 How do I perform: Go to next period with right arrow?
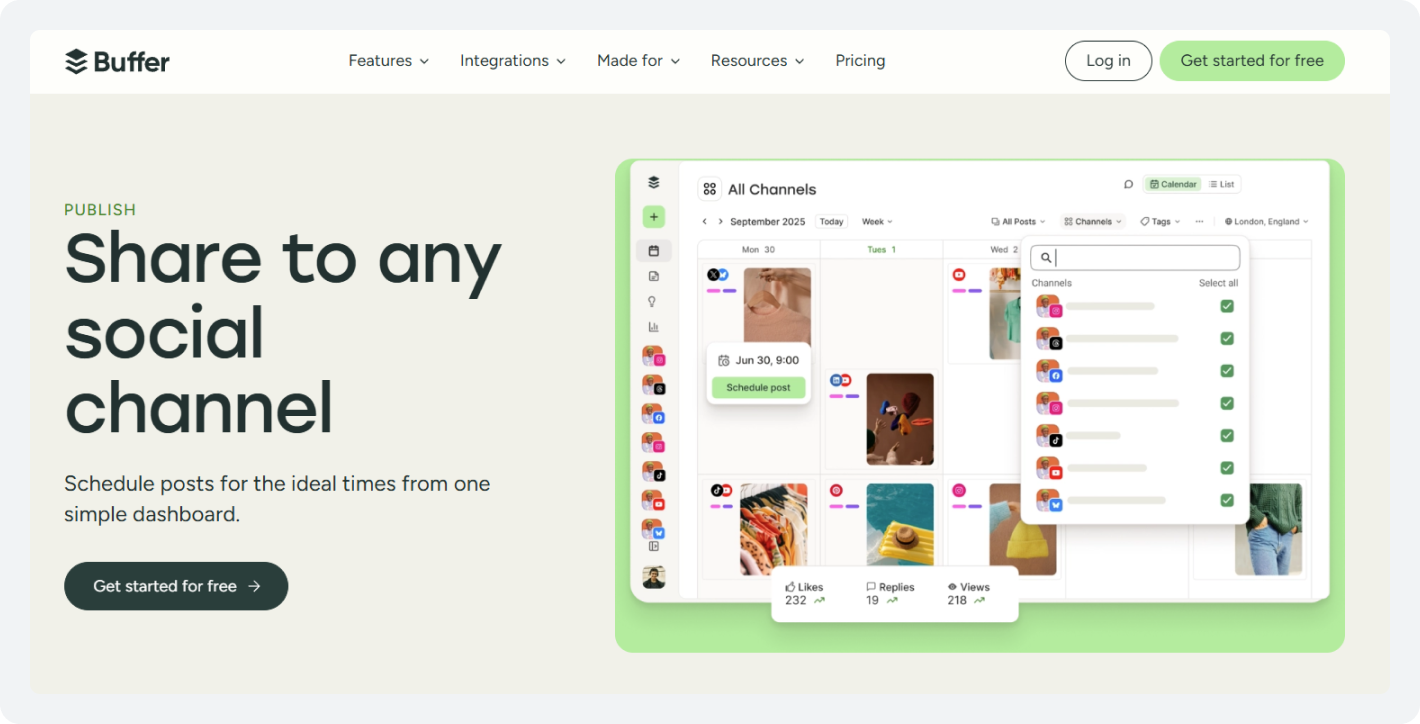[x=720, y=222]
